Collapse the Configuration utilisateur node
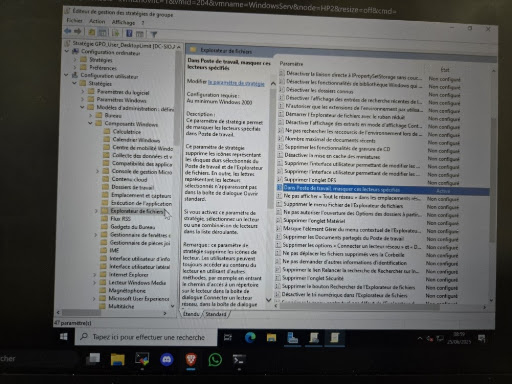The width and height of the screenshot is (512, 384). (66, 75)
